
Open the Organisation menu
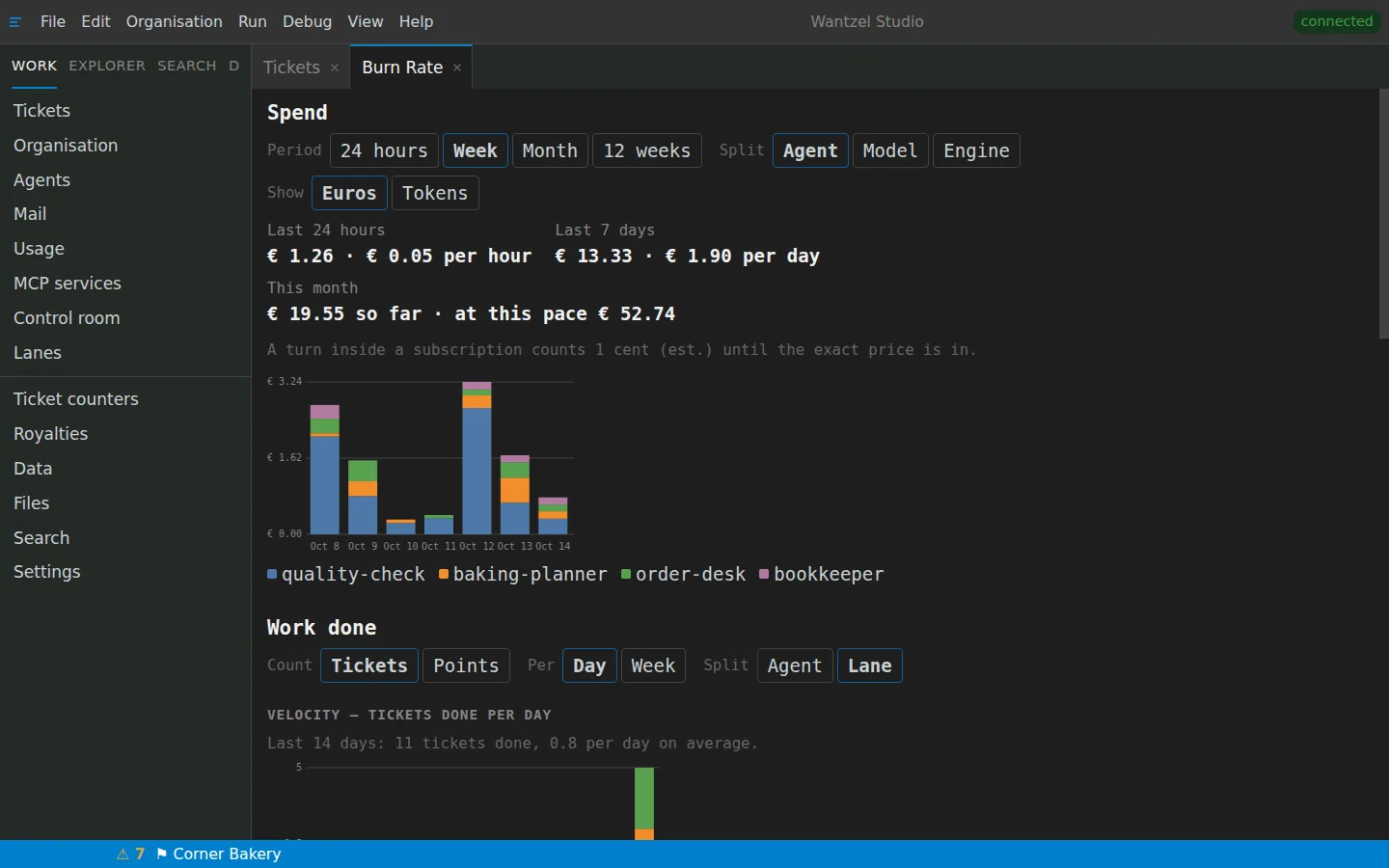pyautogui.click(x=174, y=21)
